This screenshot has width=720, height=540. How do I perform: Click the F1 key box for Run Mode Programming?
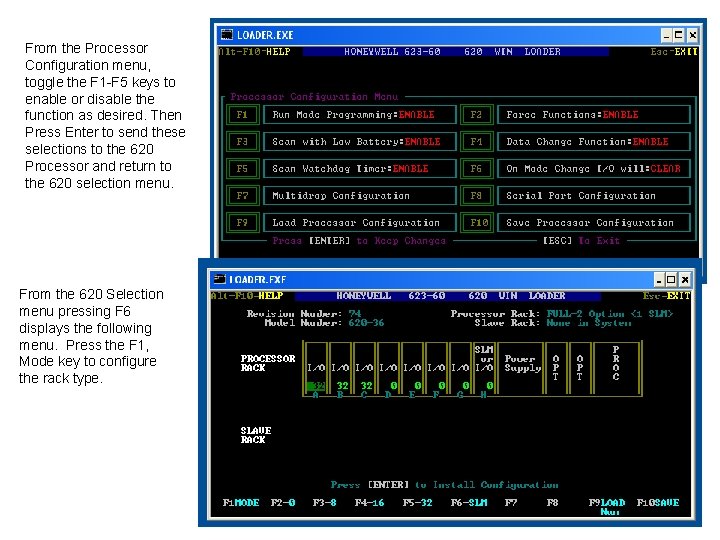pyautogui.click(x=242, y=114)
